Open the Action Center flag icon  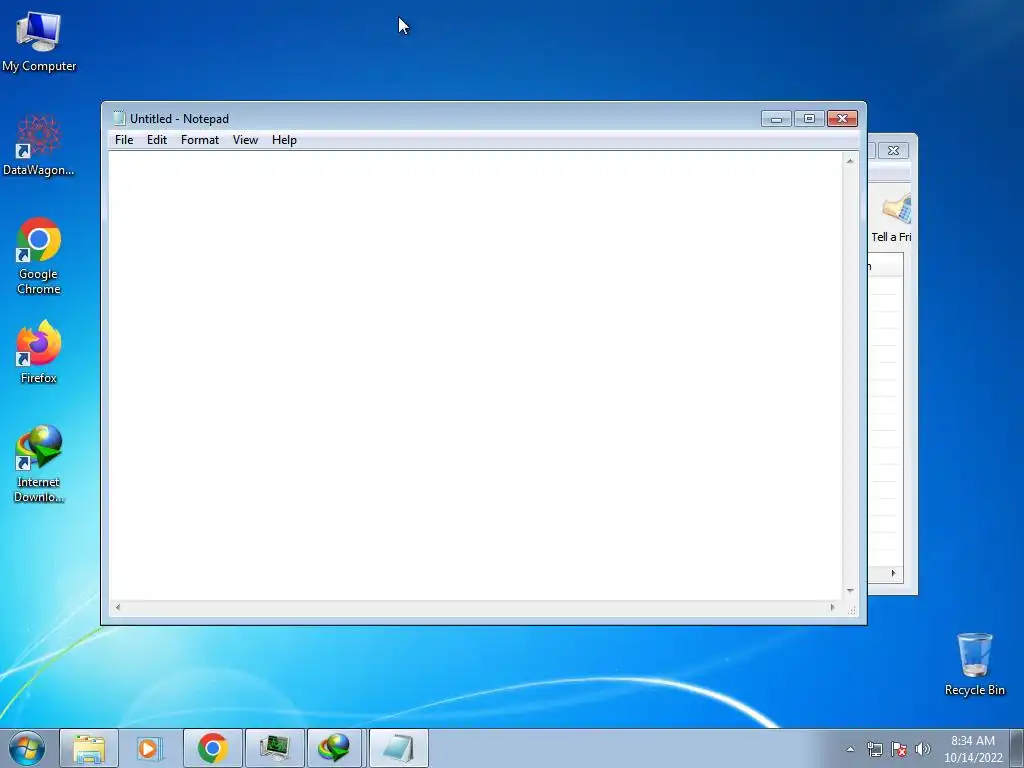(x=899, y=749)
